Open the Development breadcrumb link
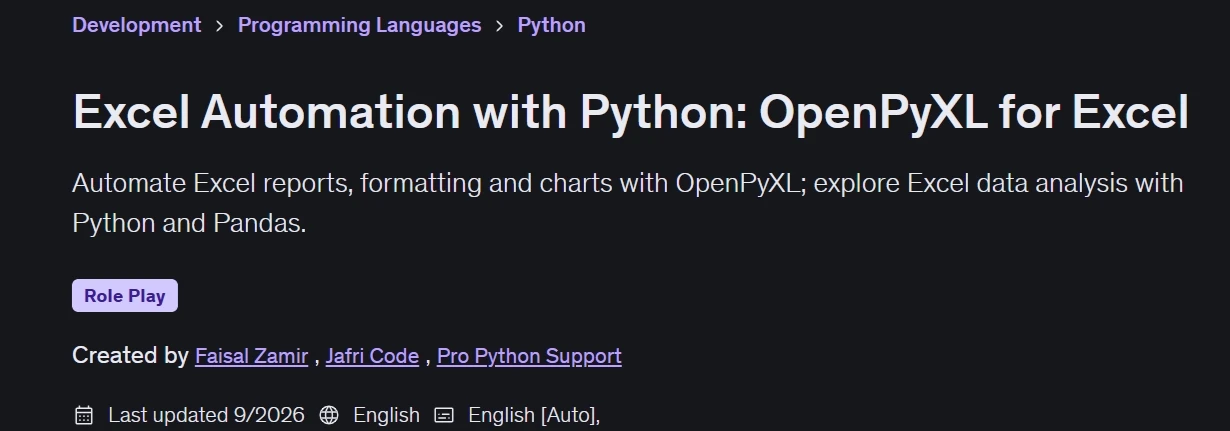This screenshot has height=431, width=1230. click(x=137, y=25)
